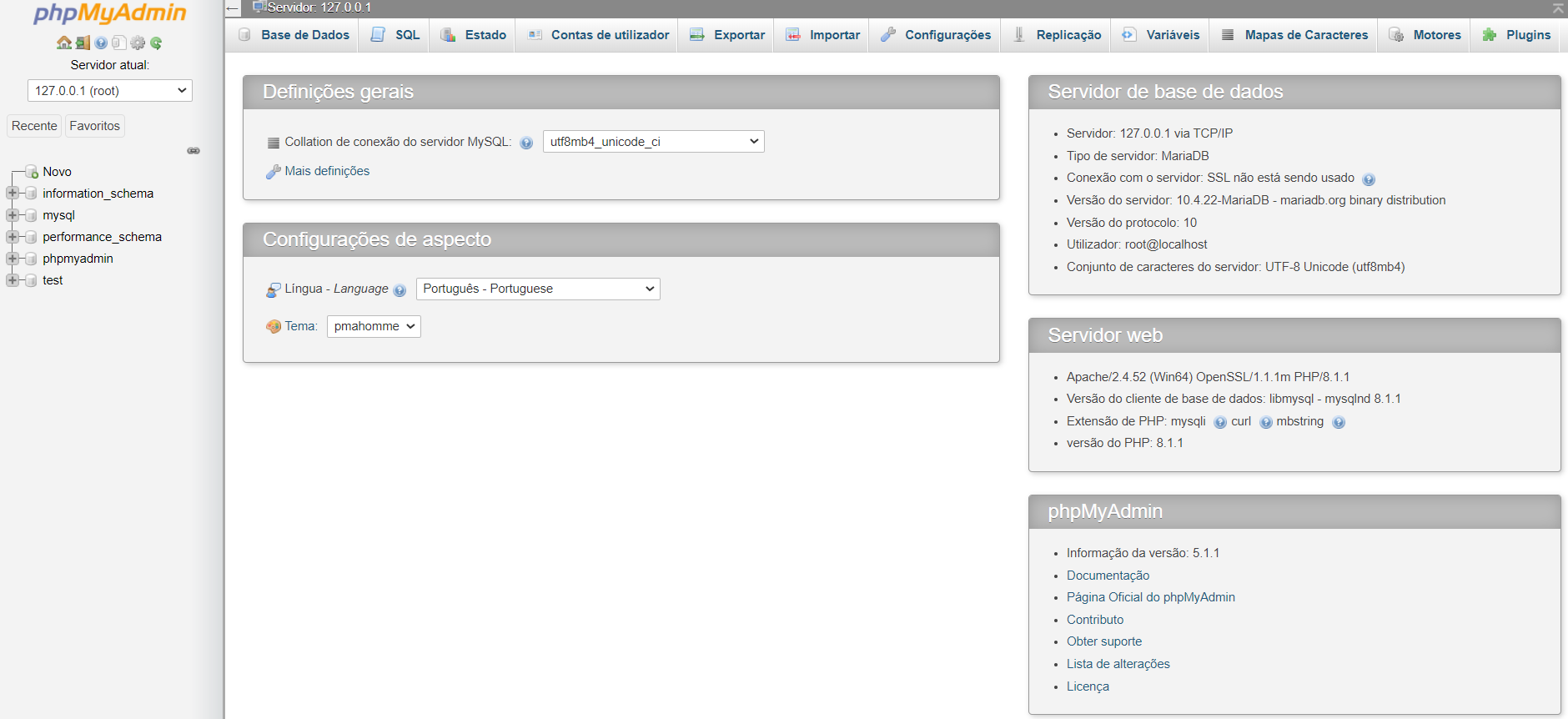
Task: Expand the performance_schema database tree node
Action: pyautogui.click(x=13, y=237)
